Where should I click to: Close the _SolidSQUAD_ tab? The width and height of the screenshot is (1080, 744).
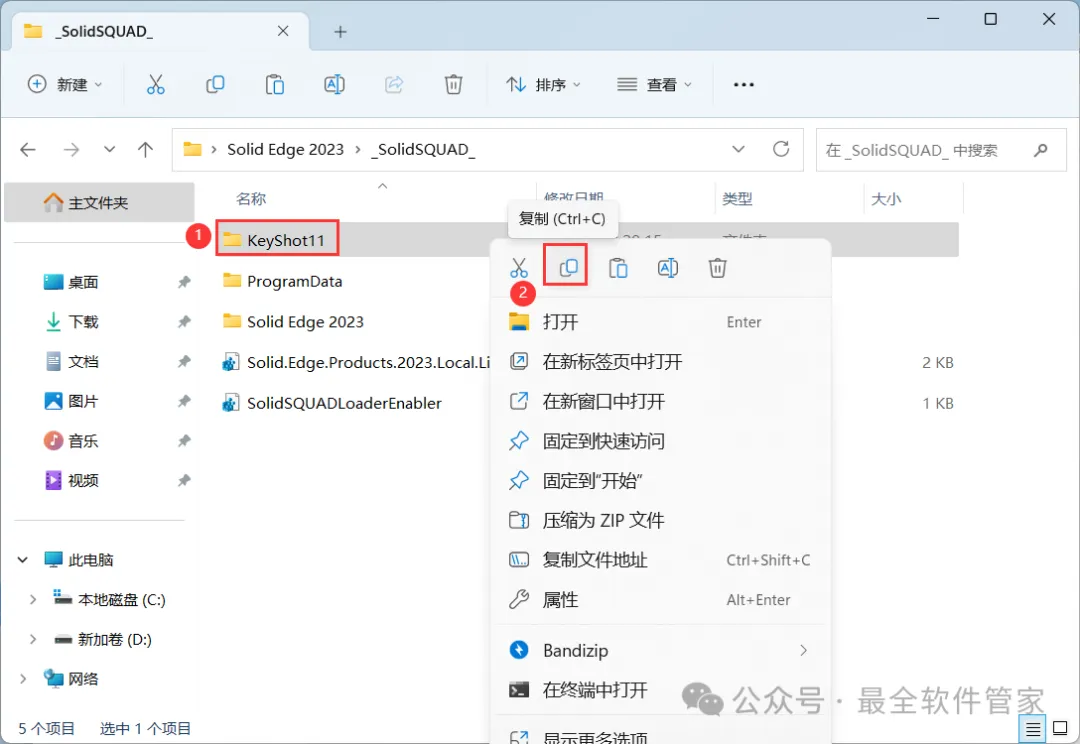pyautogui.click(x=283, y=31)
